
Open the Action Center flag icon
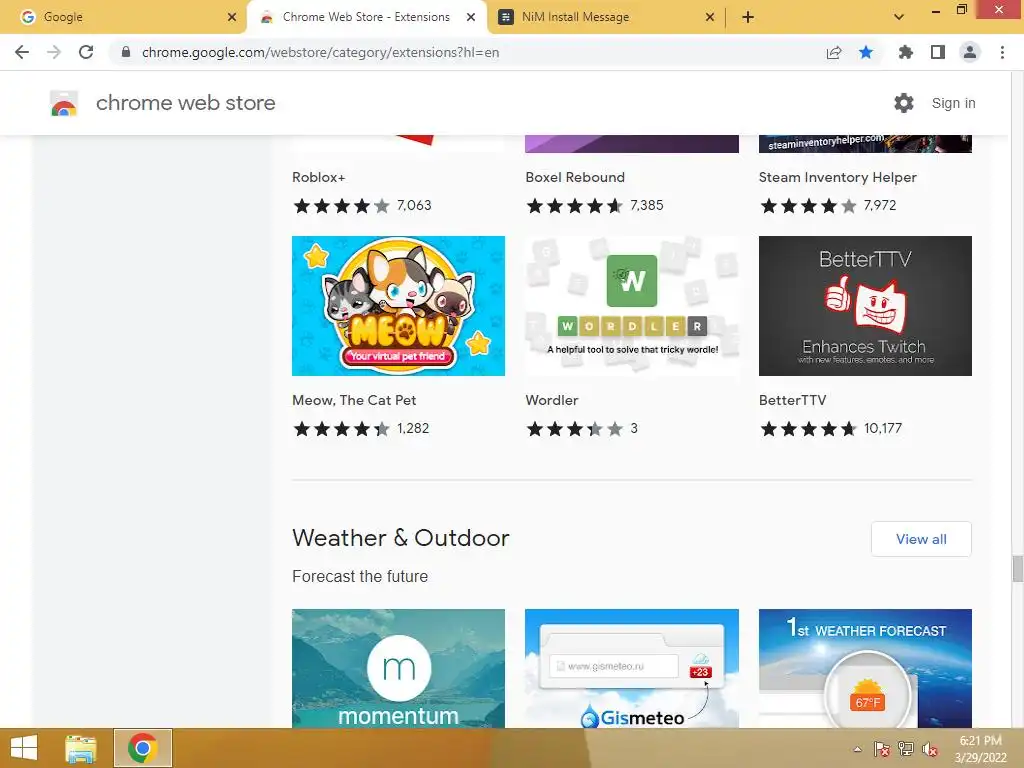[x=882, y=749]
